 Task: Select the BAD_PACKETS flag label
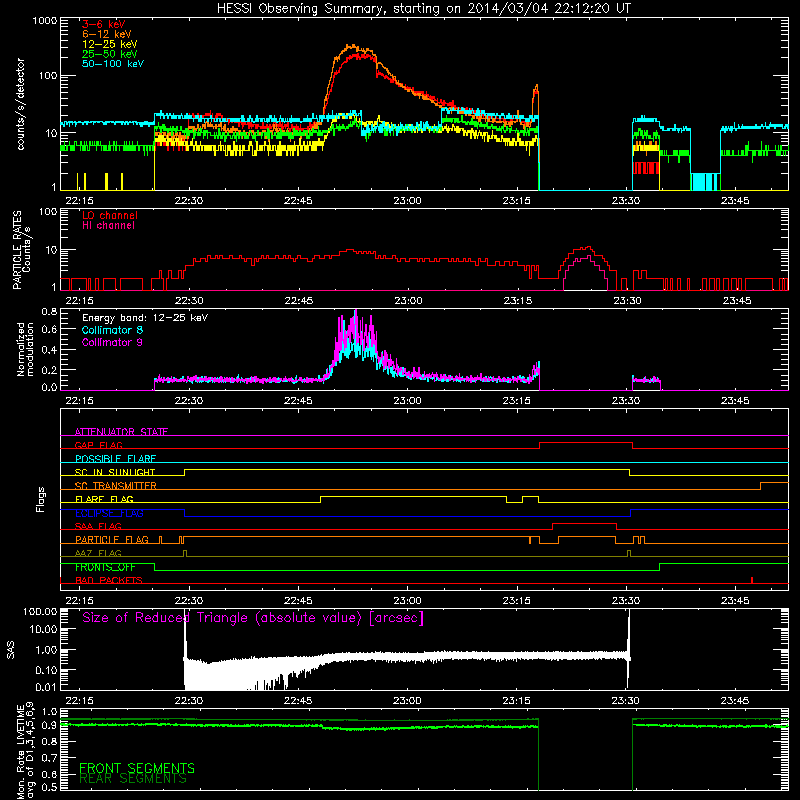[x=109, y=580]
